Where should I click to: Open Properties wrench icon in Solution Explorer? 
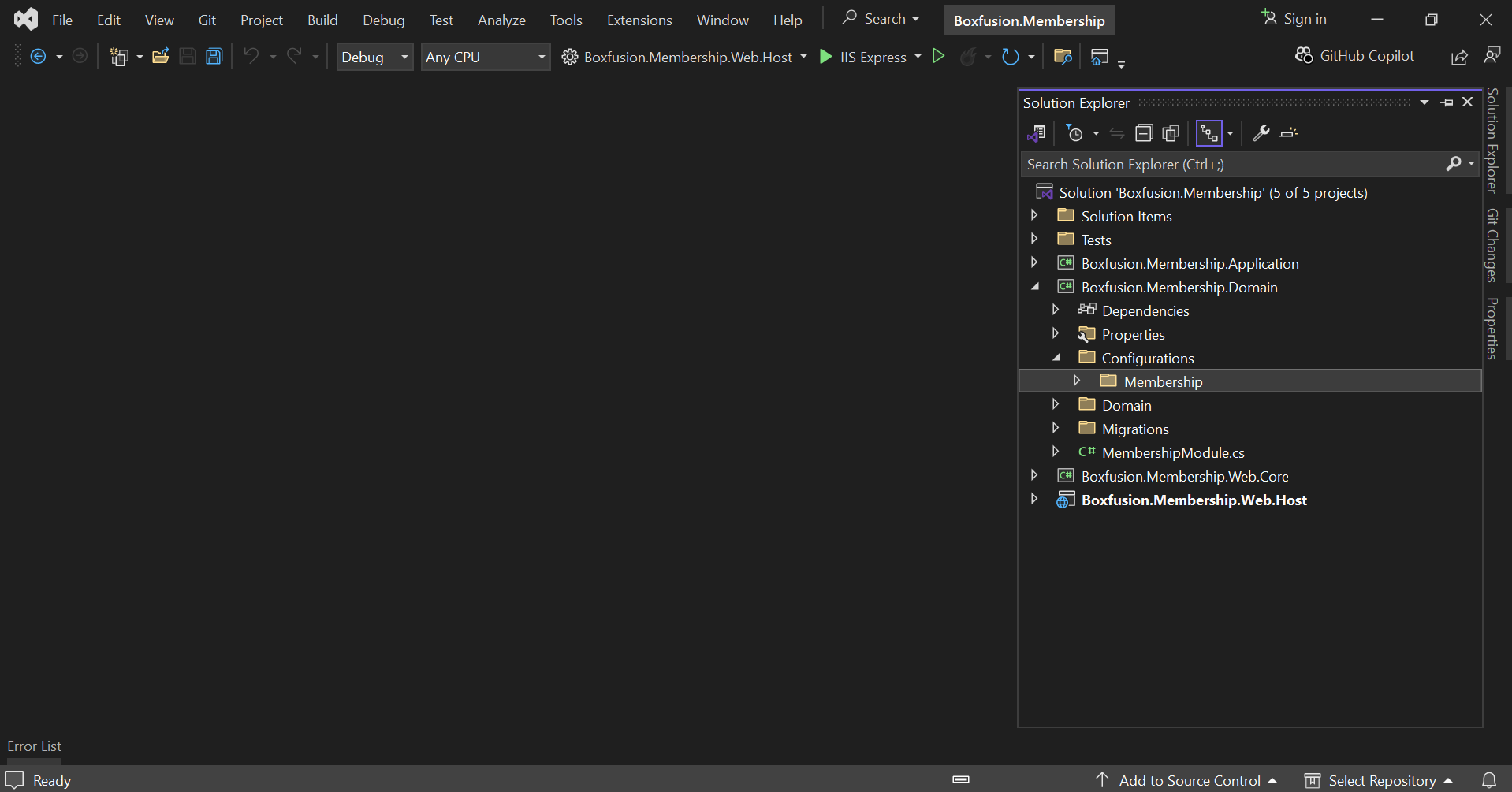point(1261,133)
